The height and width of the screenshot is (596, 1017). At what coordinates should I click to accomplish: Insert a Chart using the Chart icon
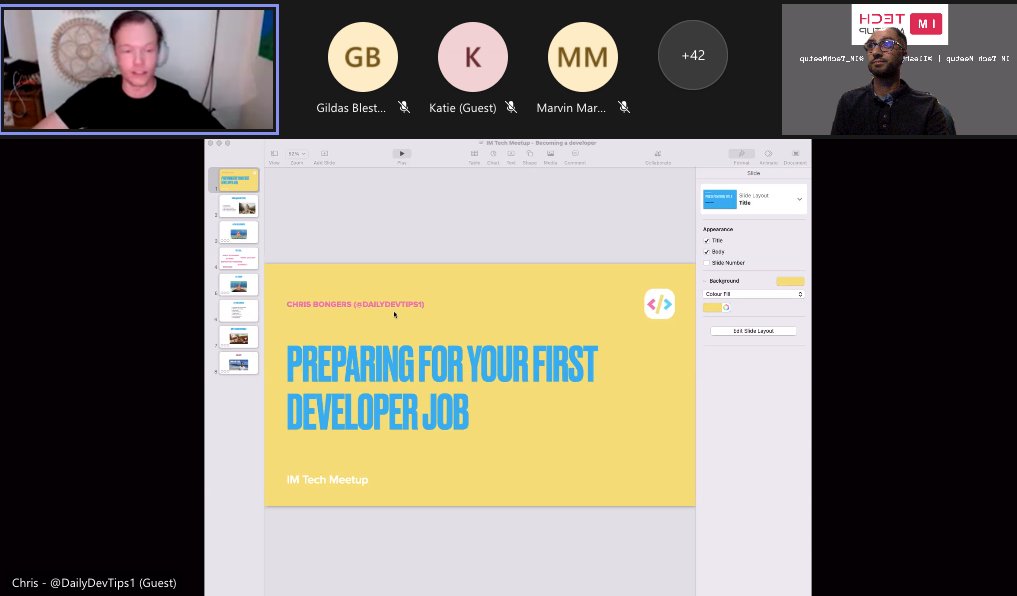tap(494, 154)
